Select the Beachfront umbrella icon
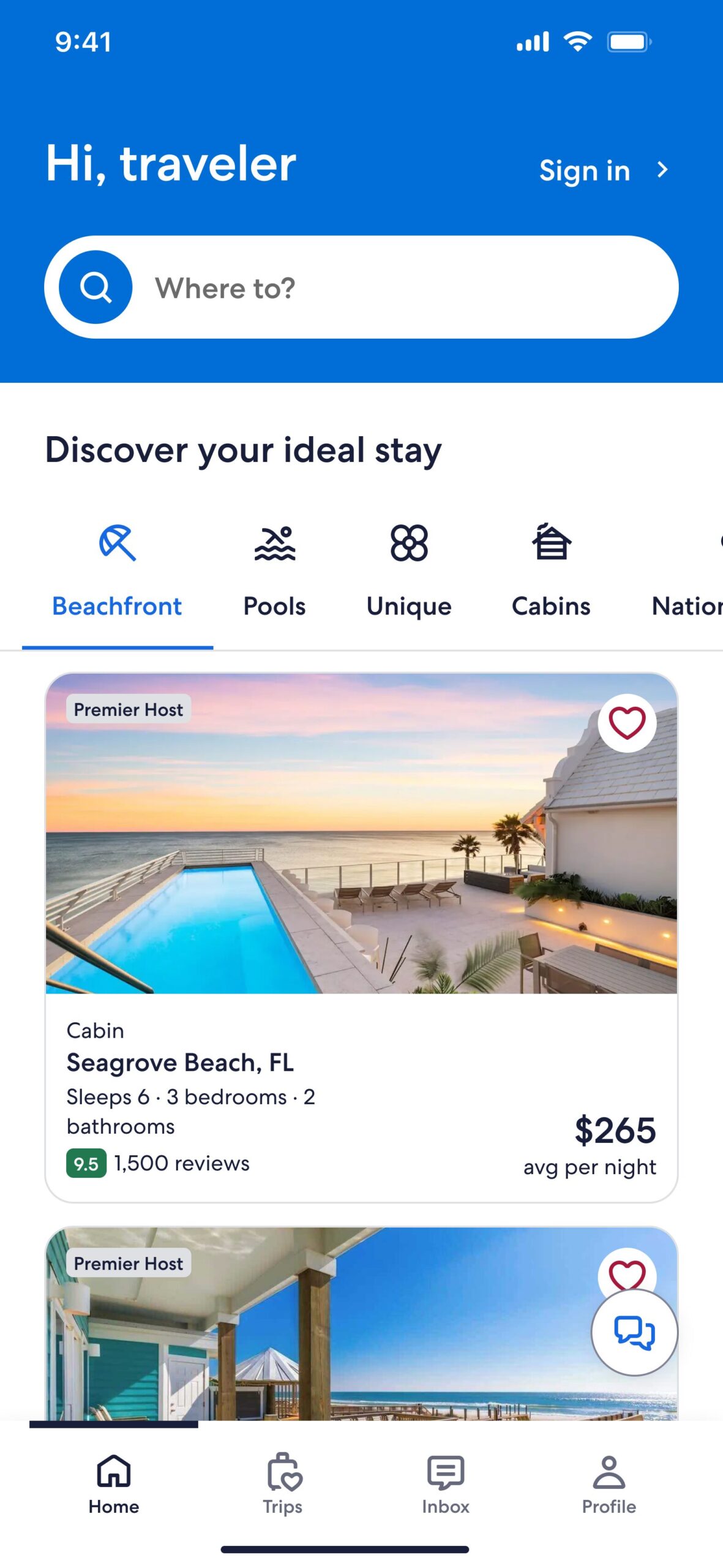This screenshot has height=1568, width=723. 117,543
